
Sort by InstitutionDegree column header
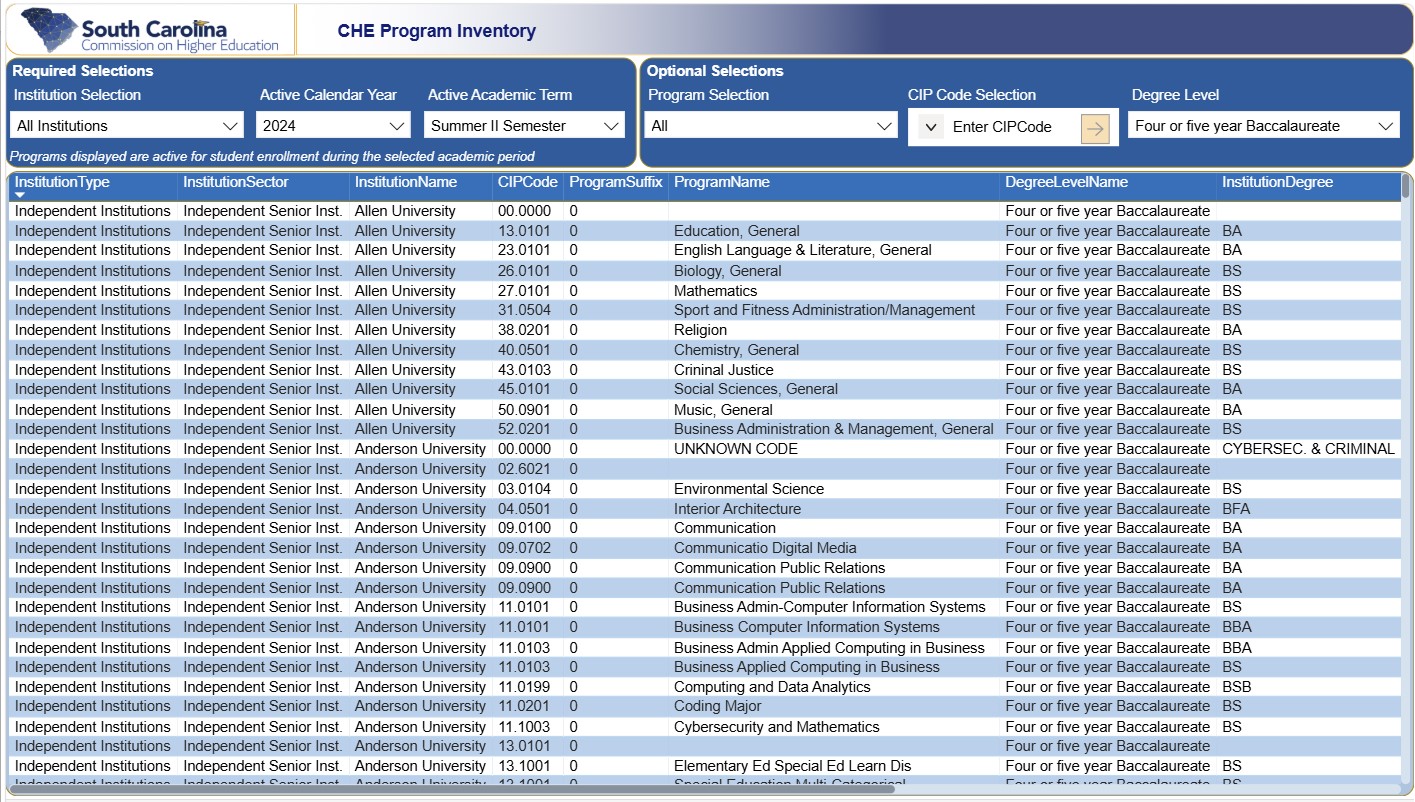(1277, 182)
